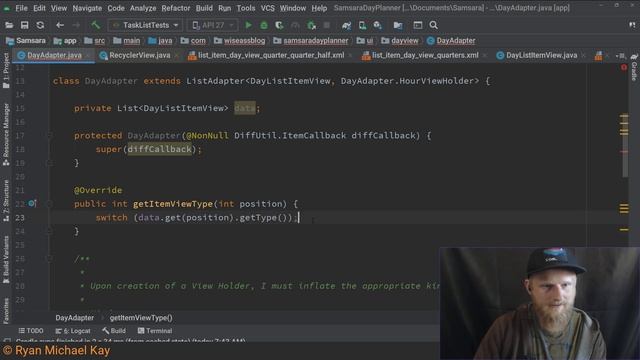The image size is (640, 360).
Task: Toggle the Project side panel
Action: (6, 70)
